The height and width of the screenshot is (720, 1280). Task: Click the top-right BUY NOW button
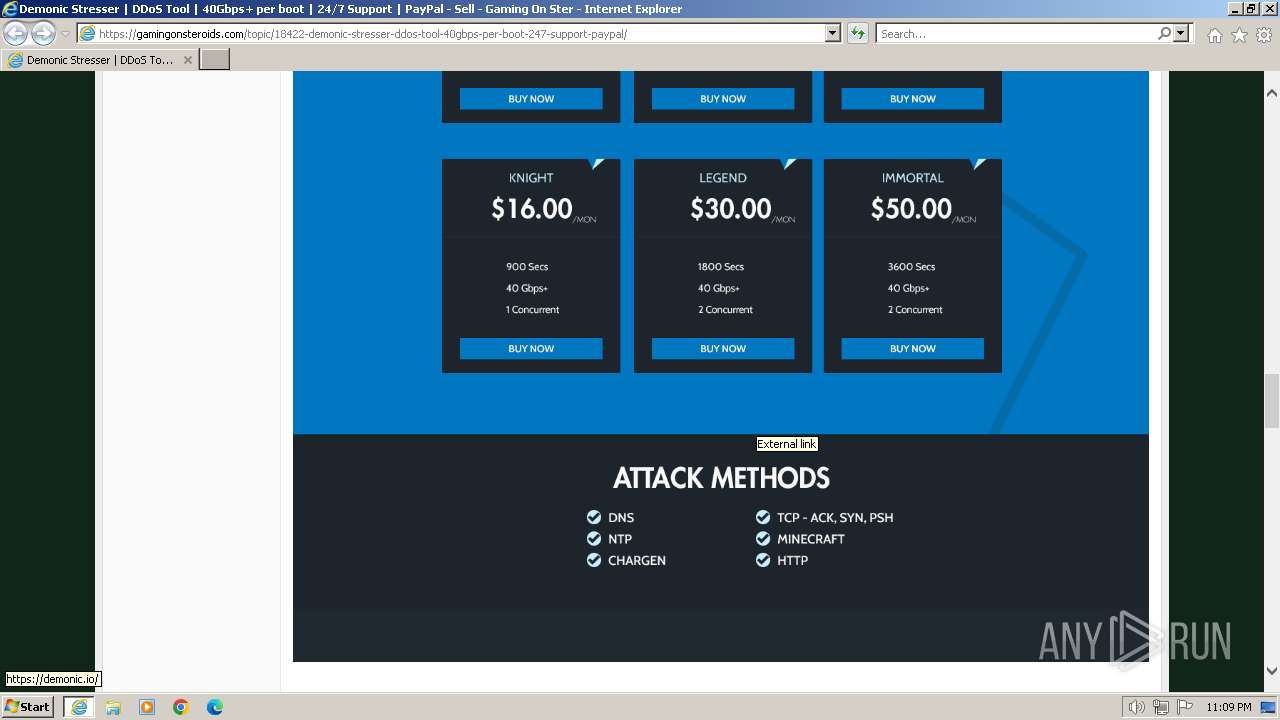(x=913, y=98)
